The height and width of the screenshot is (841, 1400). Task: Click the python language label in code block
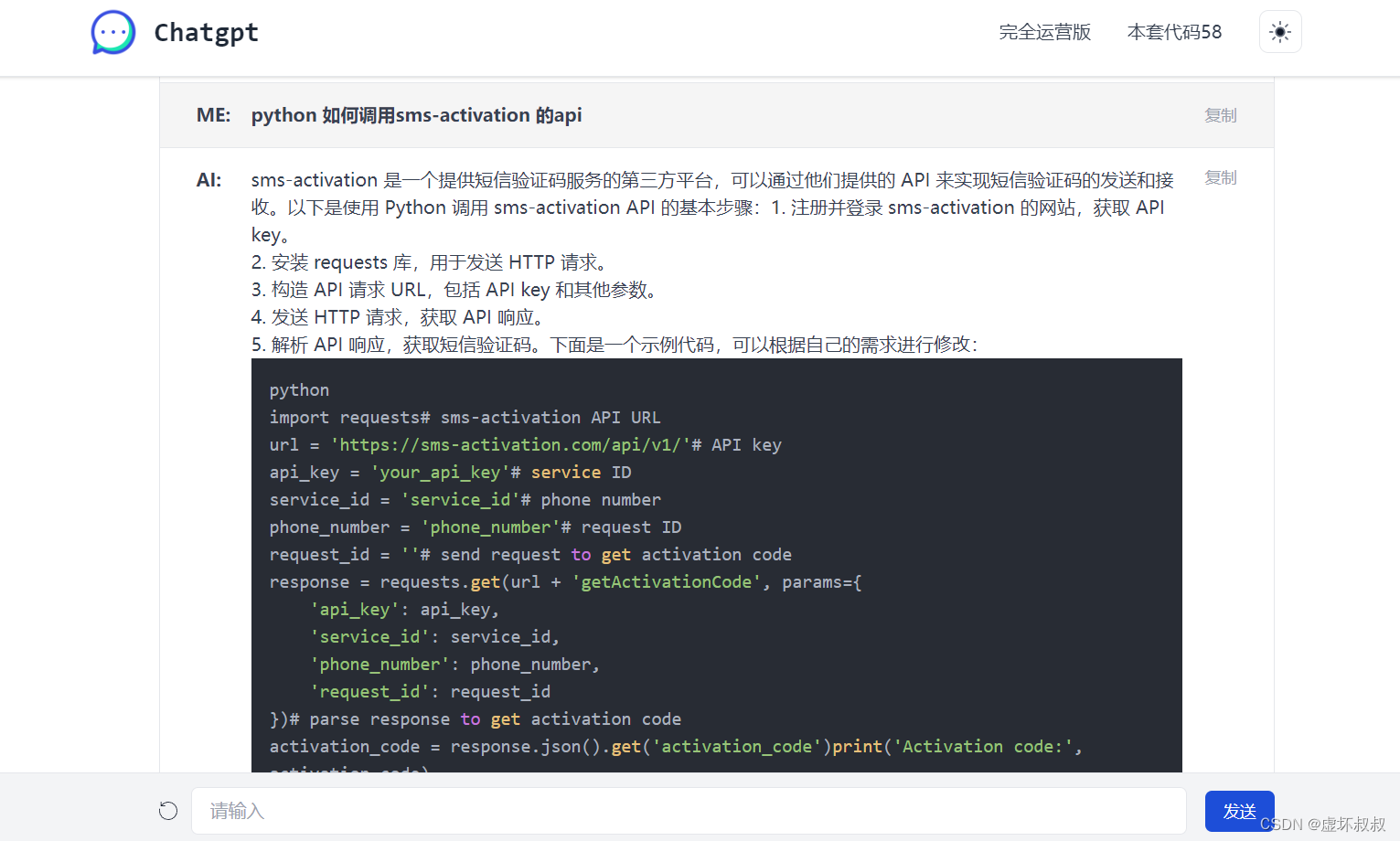point(299,390)
